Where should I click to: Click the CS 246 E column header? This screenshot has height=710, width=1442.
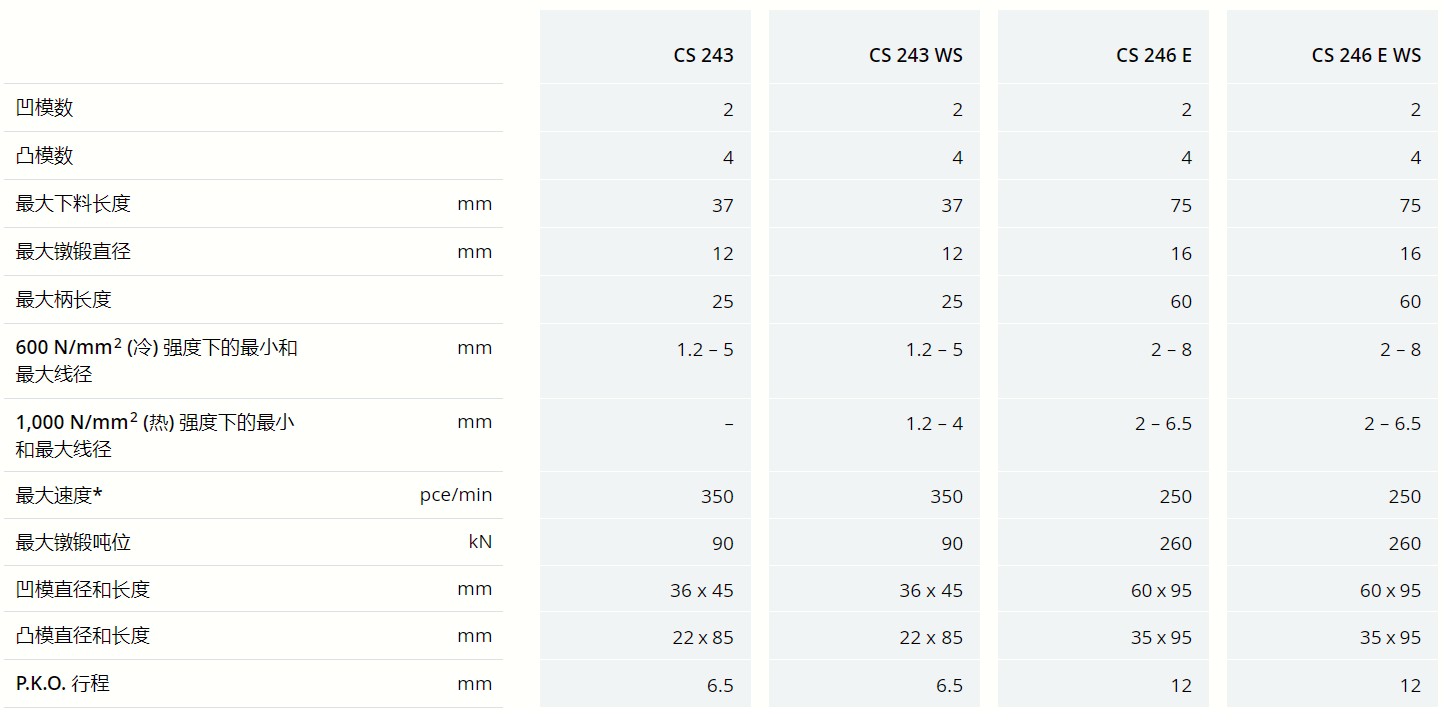tap(1153, 55)
